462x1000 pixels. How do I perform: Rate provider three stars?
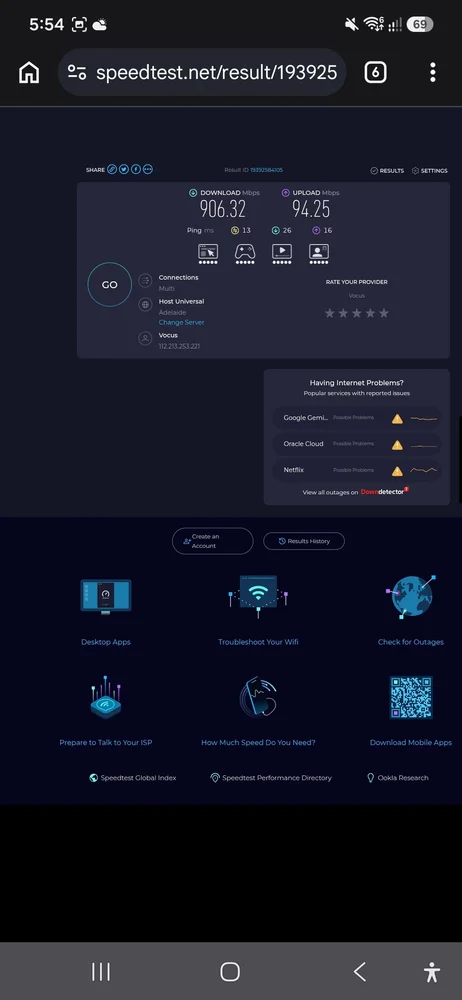pyautogui.click(x=357, y=313)
